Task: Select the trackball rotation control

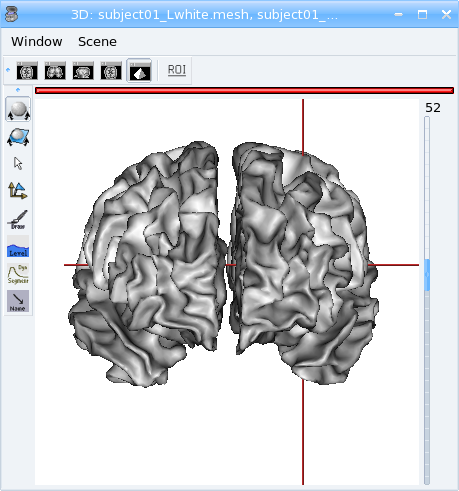Action: (18, 109)
